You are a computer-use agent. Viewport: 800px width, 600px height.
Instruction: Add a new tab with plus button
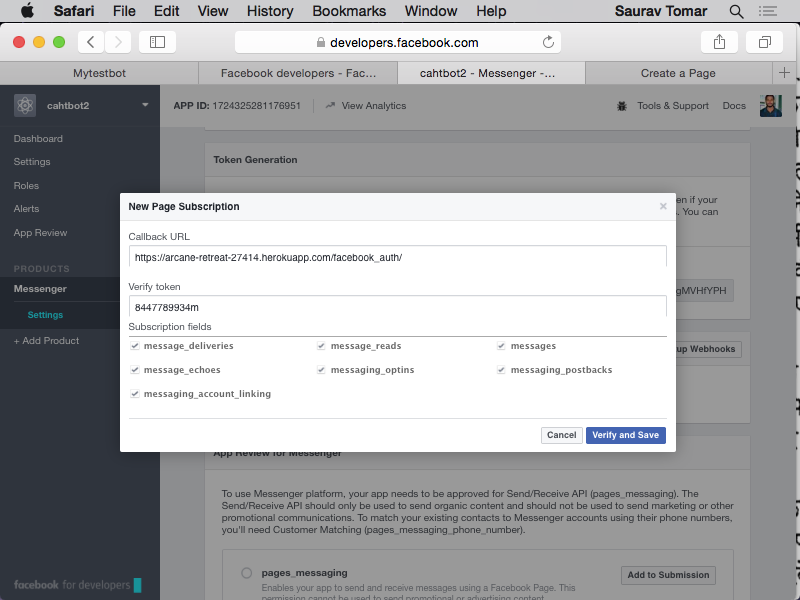[784, 73]
